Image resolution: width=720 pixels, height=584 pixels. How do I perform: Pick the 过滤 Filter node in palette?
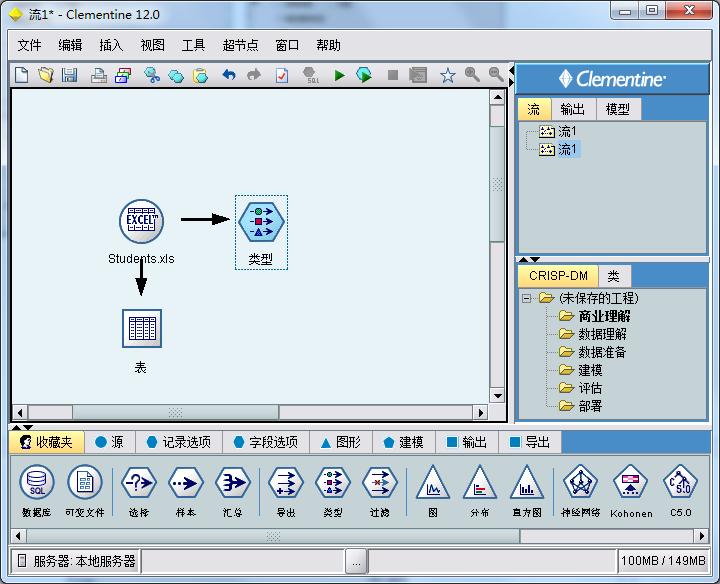tap(380, 483)
